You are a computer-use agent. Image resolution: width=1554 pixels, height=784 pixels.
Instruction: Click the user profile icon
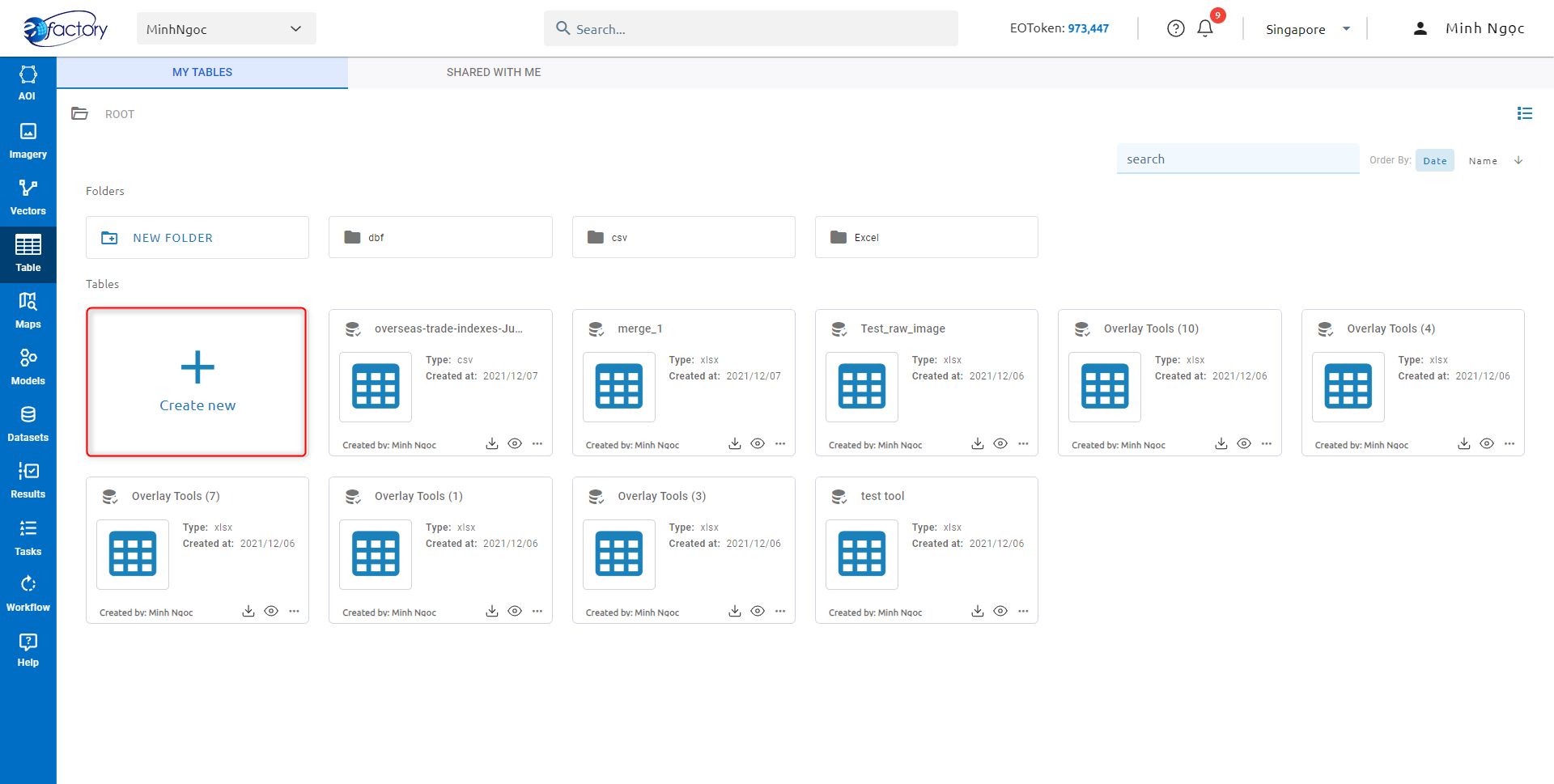point(1420,28)
